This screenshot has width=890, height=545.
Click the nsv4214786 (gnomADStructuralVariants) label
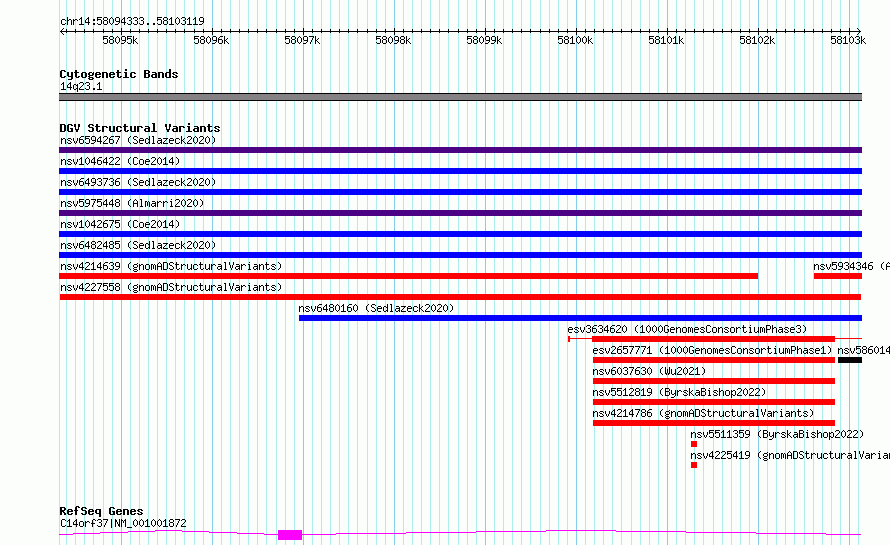703,413
